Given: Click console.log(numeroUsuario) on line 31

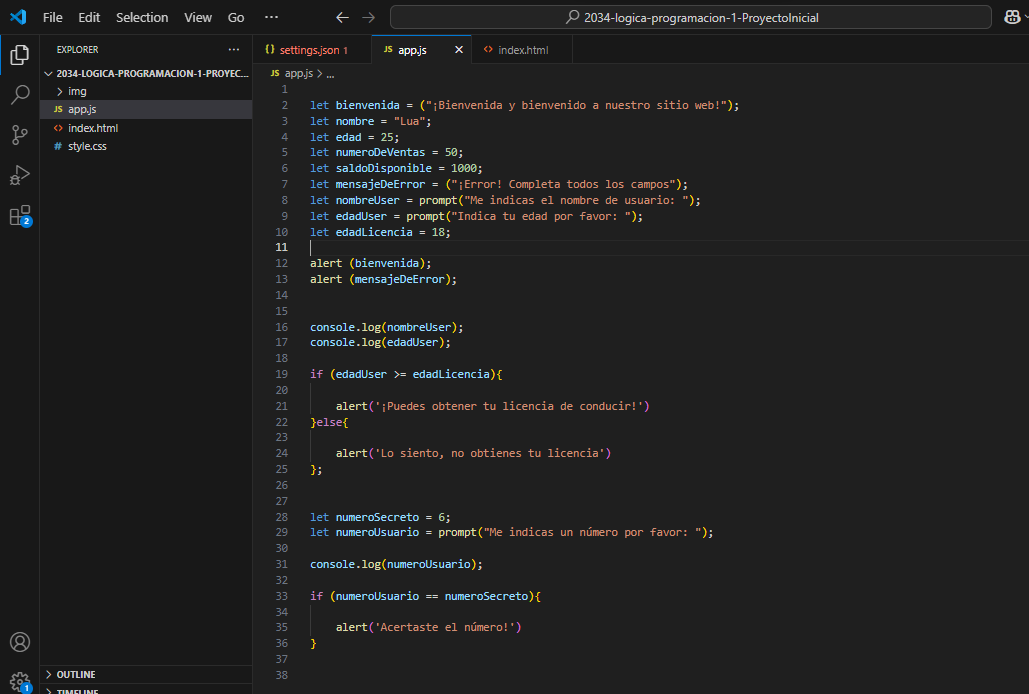Looking at the screenshot, I should [x=396, y=564].
